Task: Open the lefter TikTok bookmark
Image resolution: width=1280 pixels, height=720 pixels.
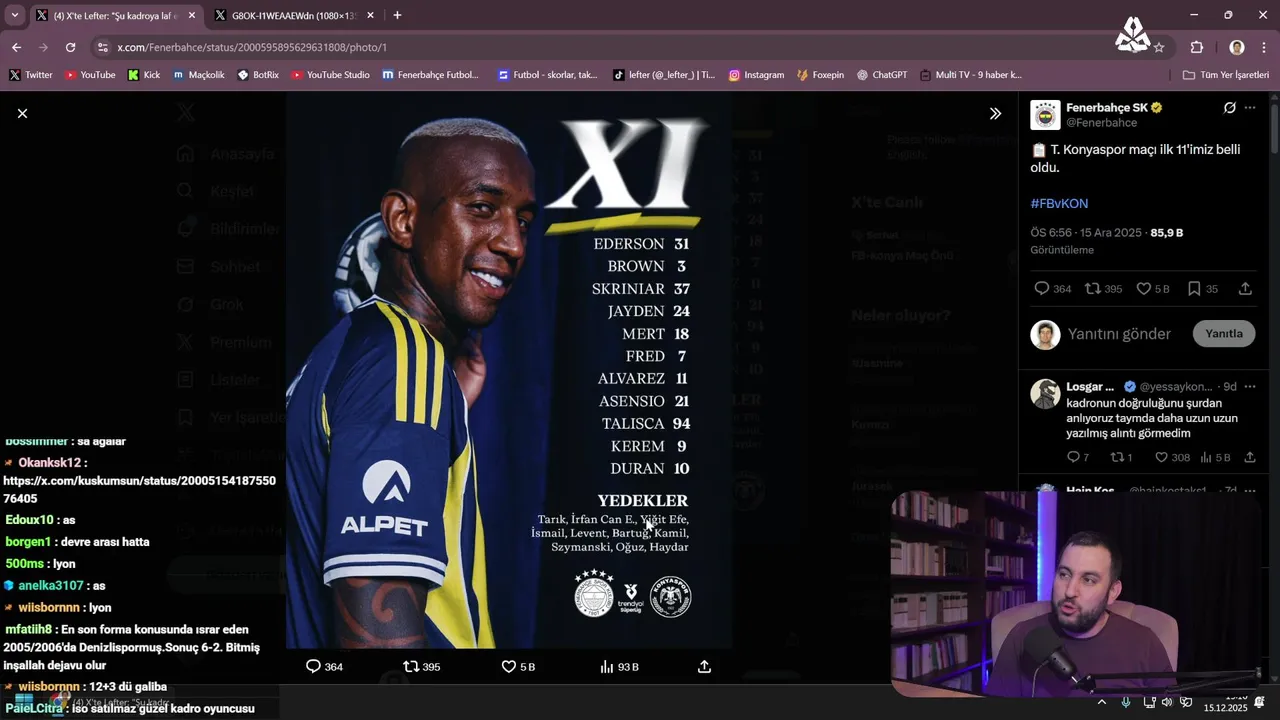Action: [664, 75]
